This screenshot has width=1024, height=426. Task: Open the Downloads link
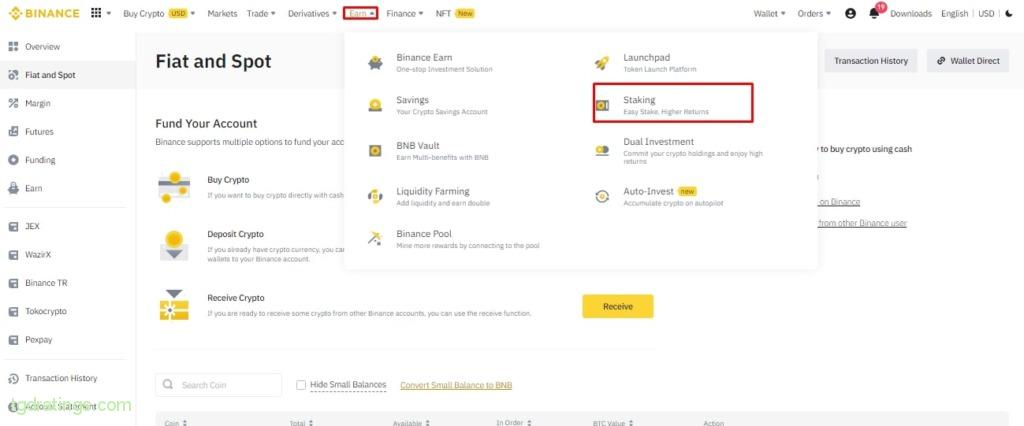910,13
